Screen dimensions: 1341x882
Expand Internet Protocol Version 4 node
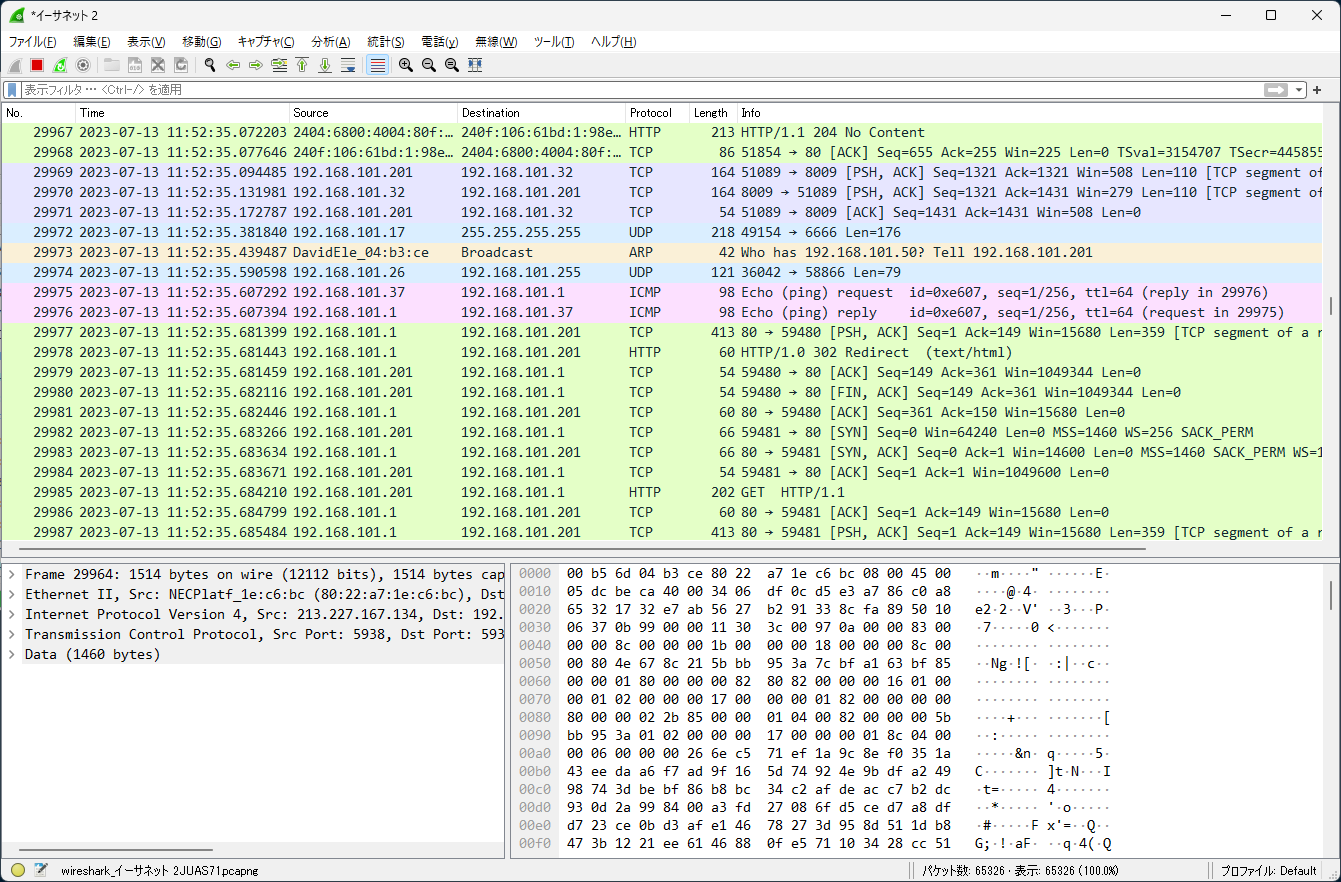[11, 614]
